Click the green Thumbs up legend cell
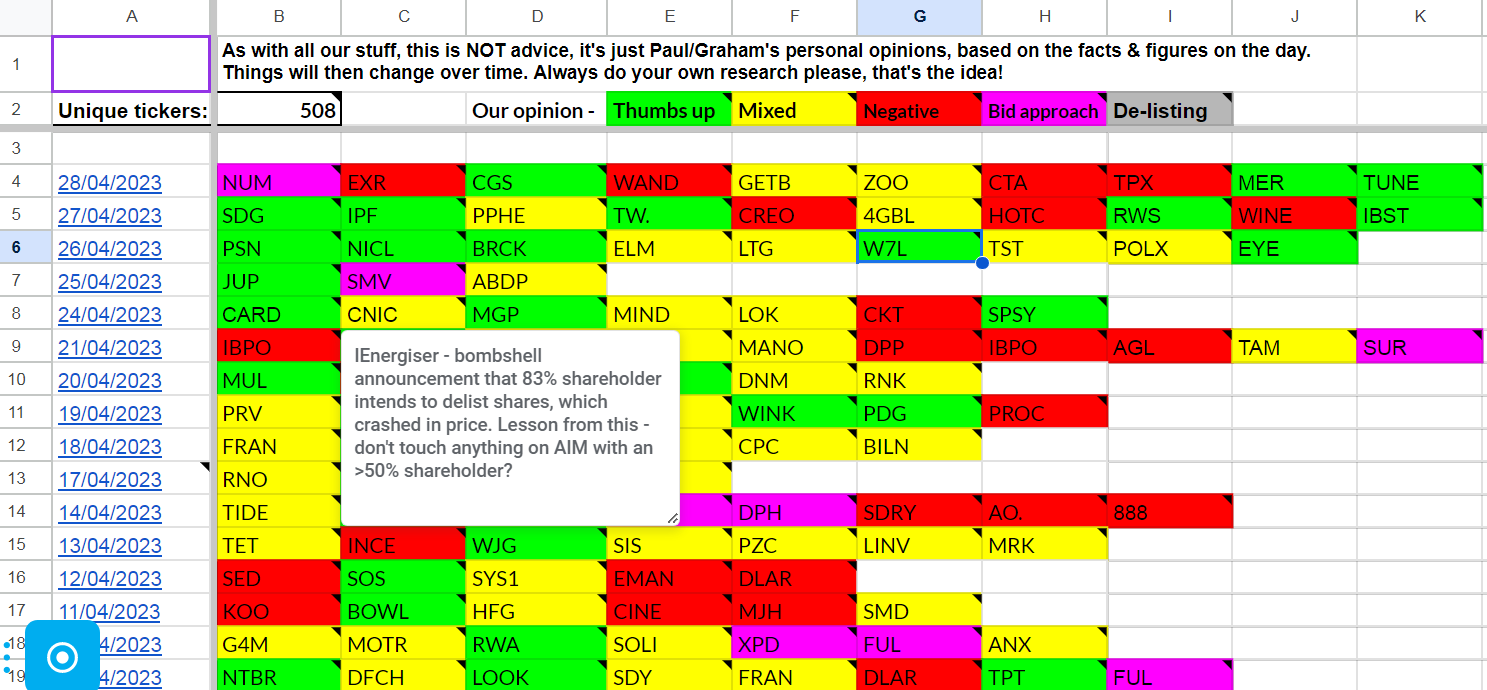Viewport: 1487px width, 690px height. (x=669, y=110)
